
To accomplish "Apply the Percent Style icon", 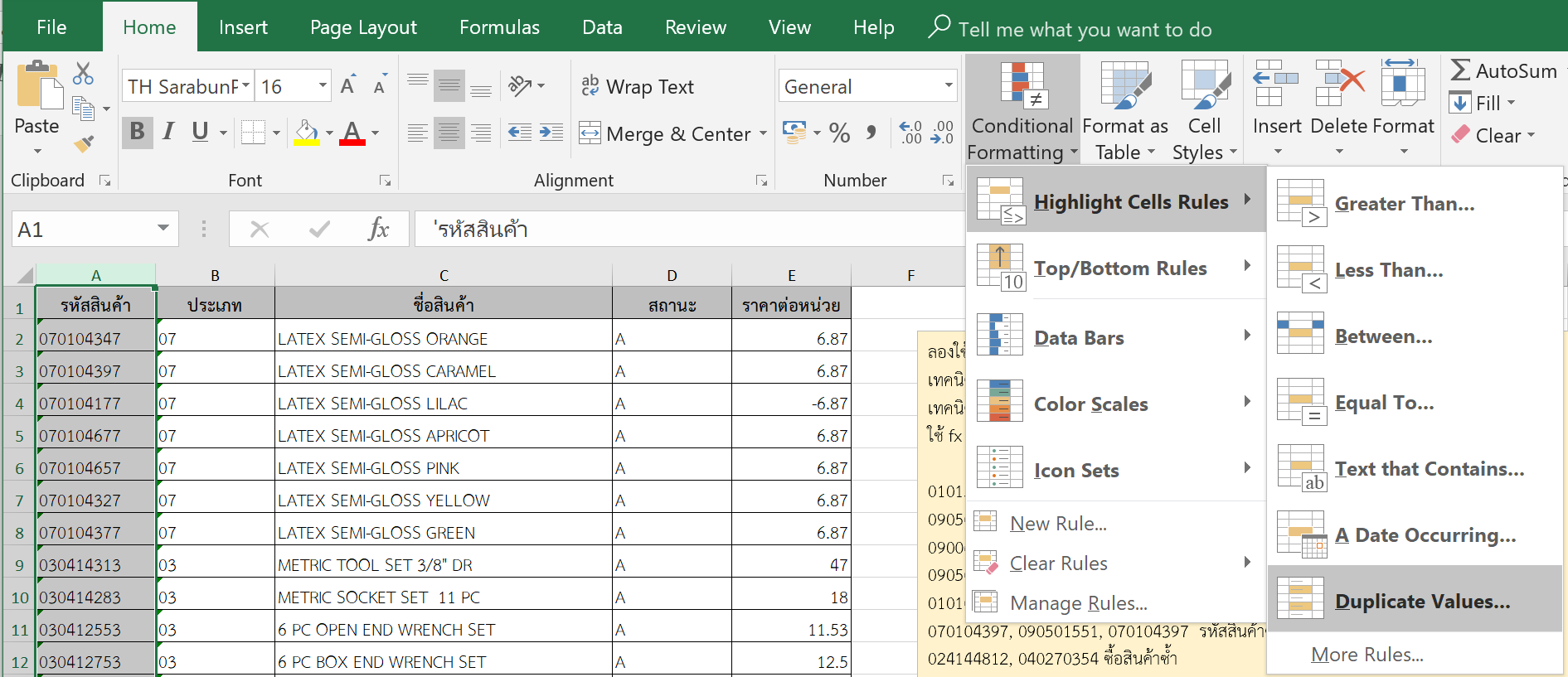I will tap(839, 133).
